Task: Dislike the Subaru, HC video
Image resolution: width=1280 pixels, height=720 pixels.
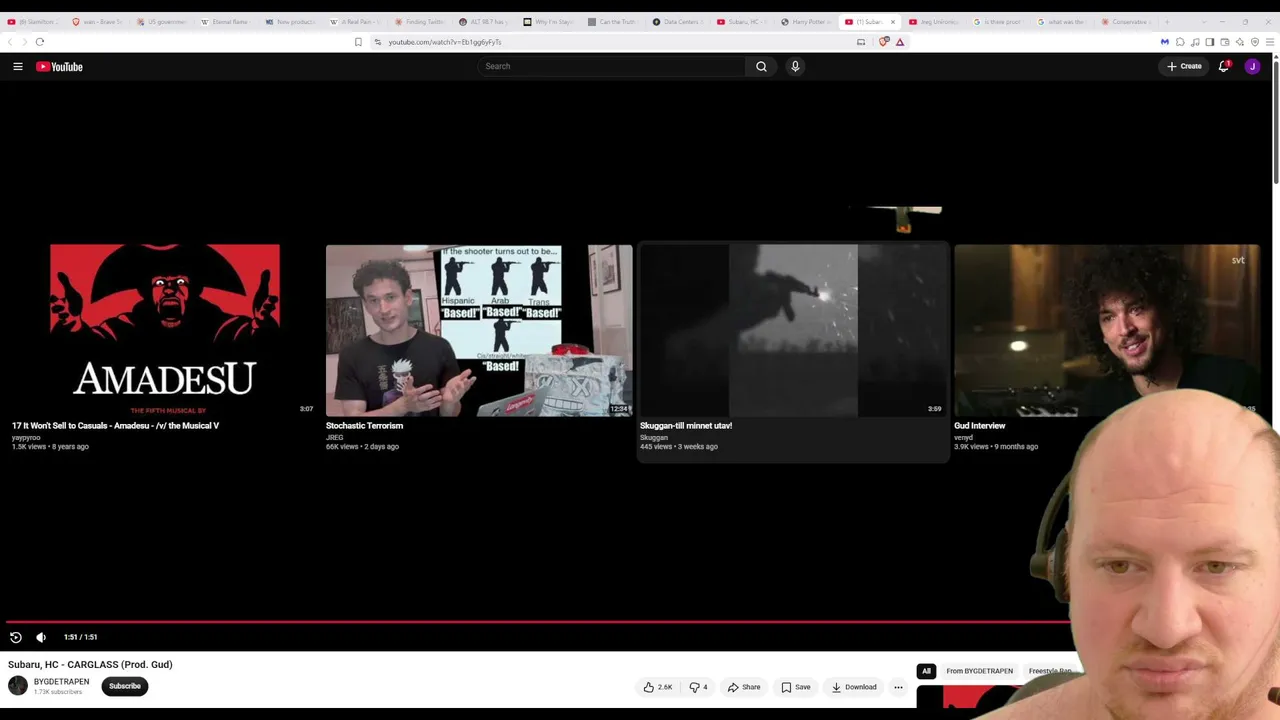Action: click(698, 687)
